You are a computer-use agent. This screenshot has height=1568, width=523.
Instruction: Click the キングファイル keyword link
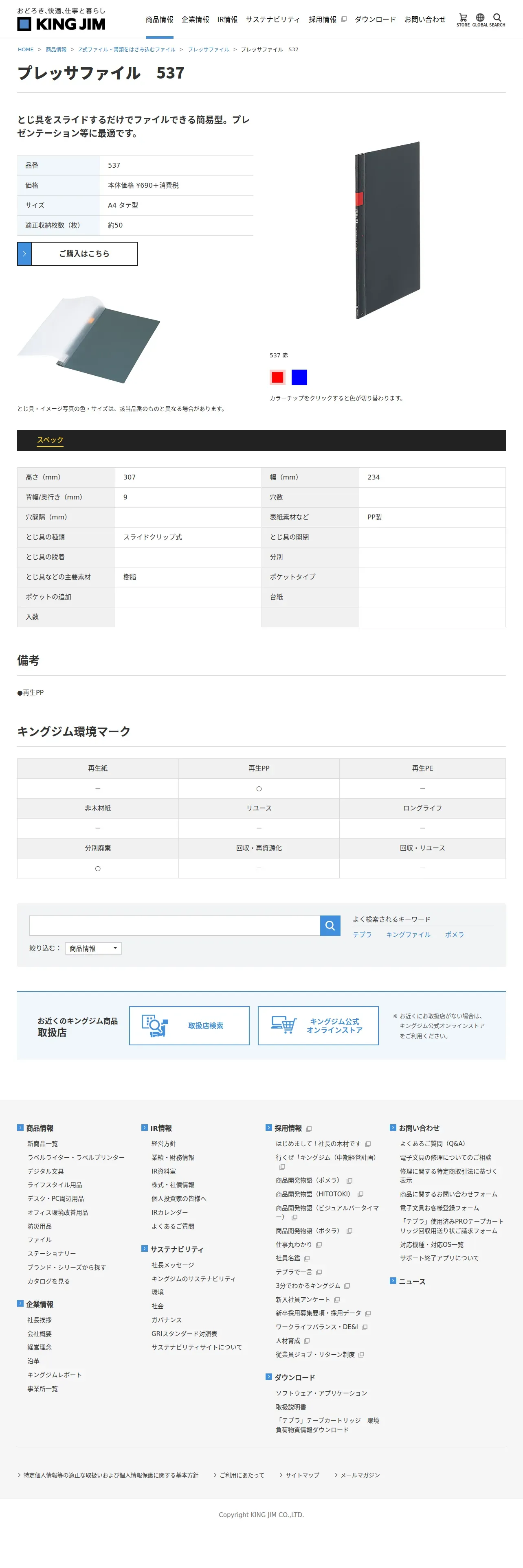[x=408, y=934]
